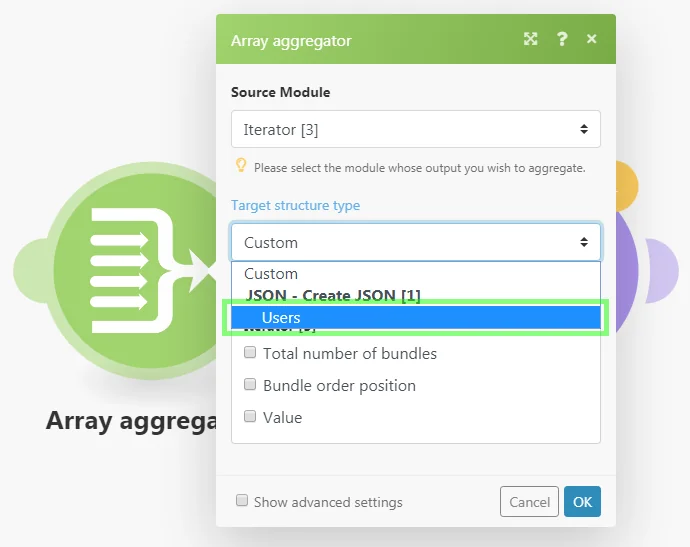Click the expand dialog icon in header
The image size is (690, 547).
[530, 39]
